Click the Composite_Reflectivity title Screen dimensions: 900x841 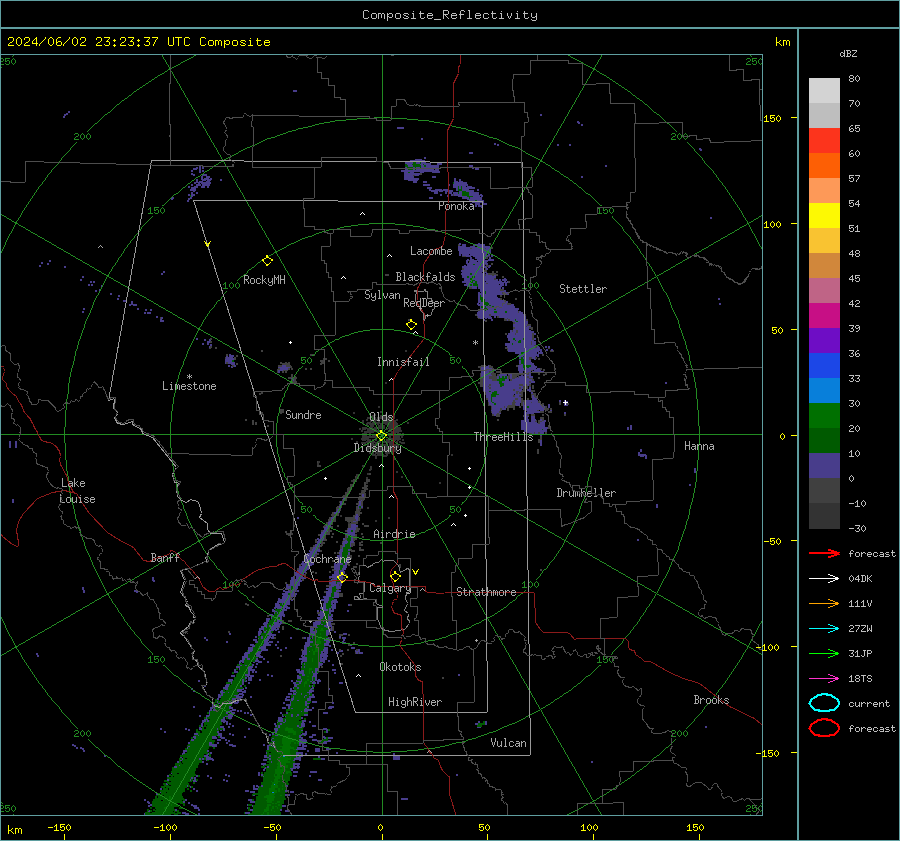click(450, 15)
